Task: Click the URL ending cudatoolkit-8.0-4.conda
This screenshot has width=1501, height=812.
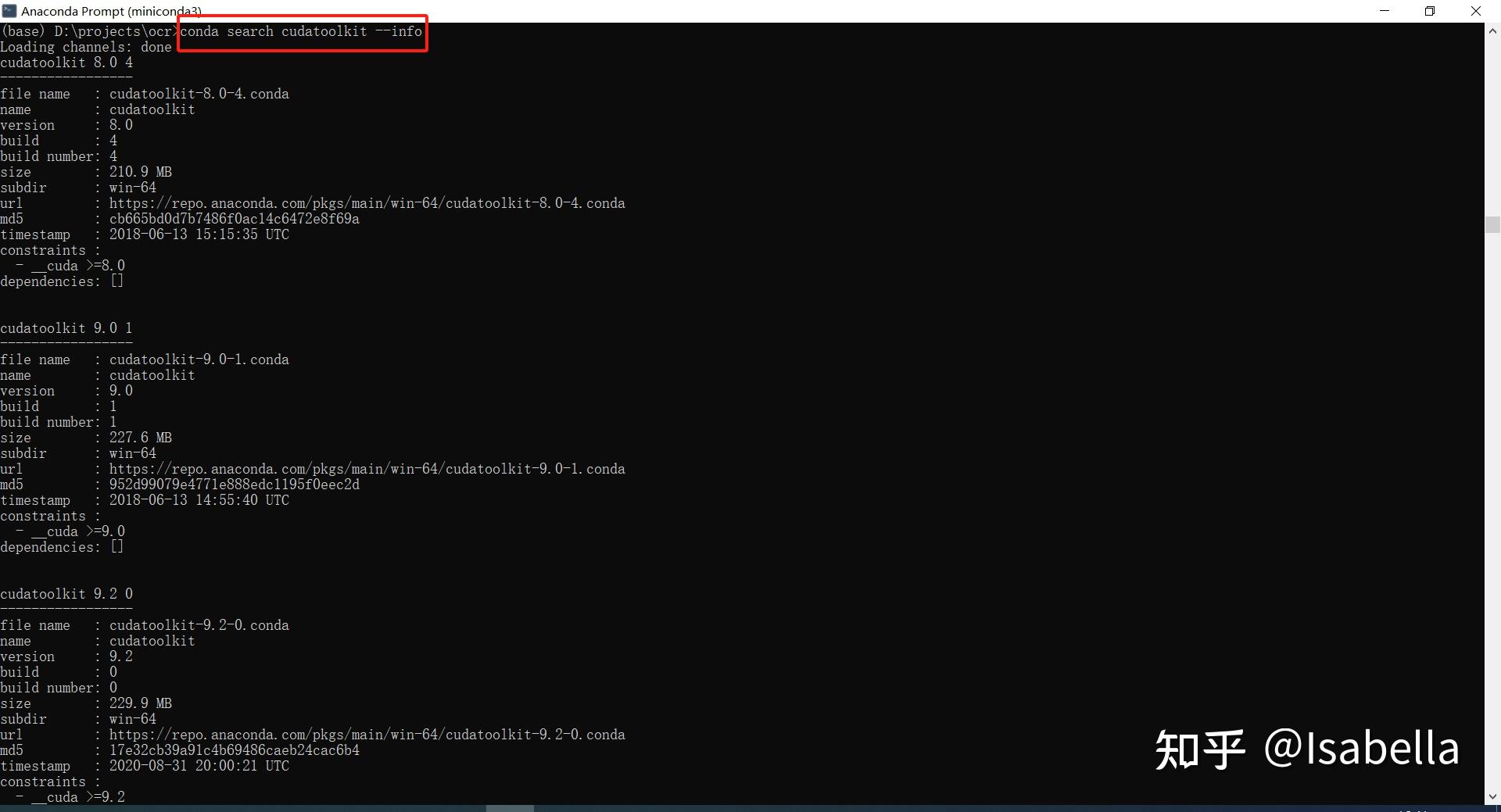Action: pos(367,203)
